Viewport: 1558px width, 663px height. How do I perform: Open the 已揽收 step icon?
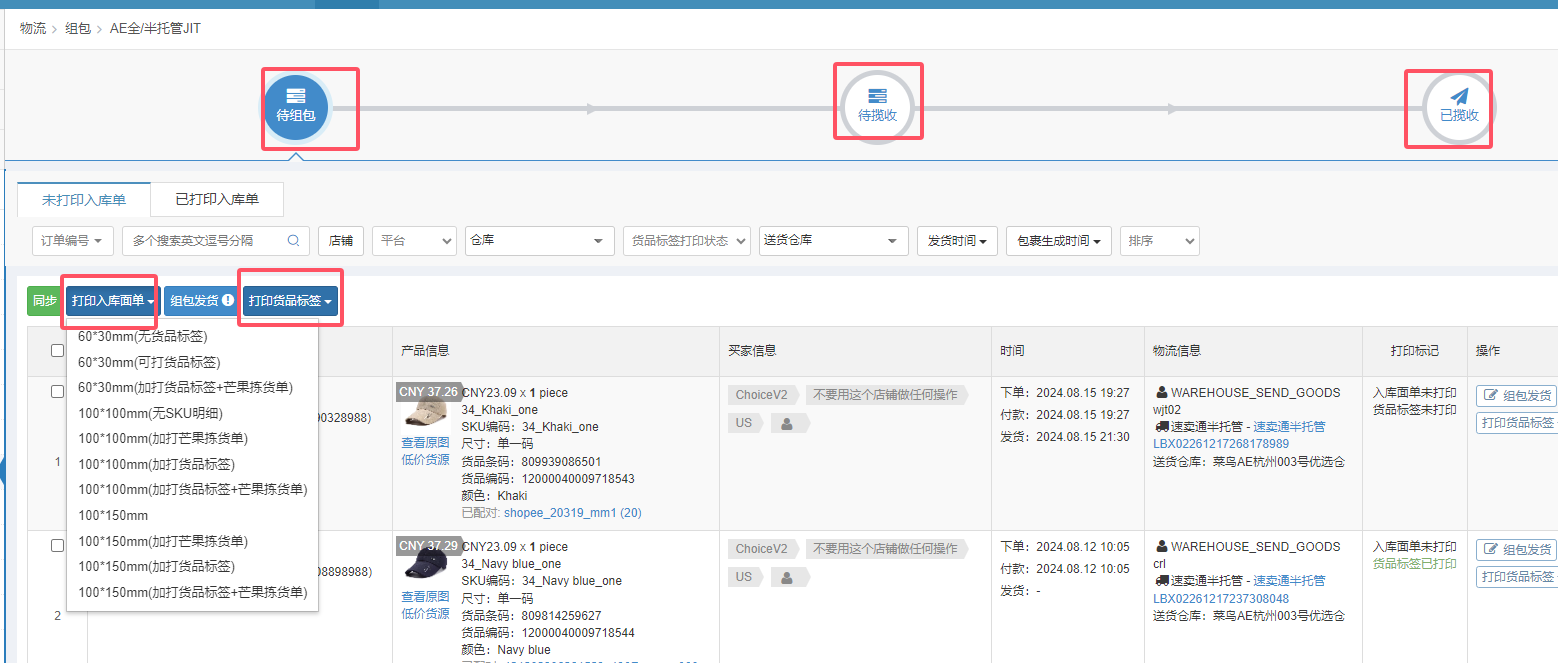(x=1459, y=107)
